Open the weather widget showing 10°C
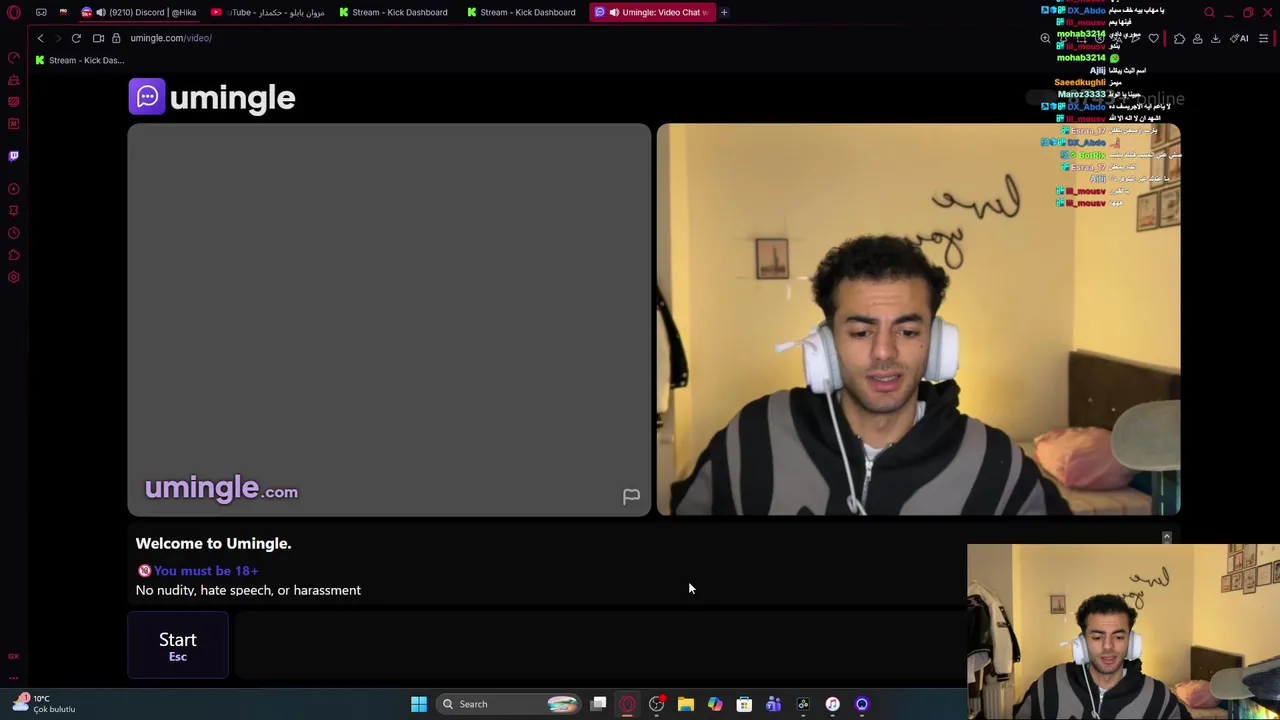The image size is (1280, 720). pyautogui.click(x=42, y=704)
